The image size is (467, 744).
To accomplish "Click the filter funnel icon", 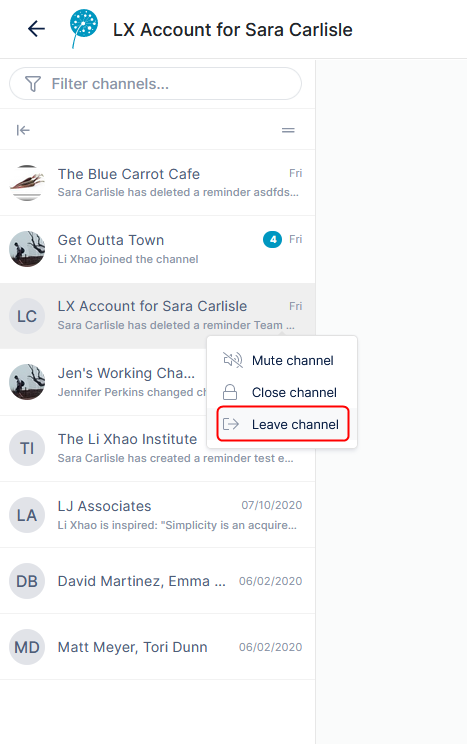I will tap(33, 84).
